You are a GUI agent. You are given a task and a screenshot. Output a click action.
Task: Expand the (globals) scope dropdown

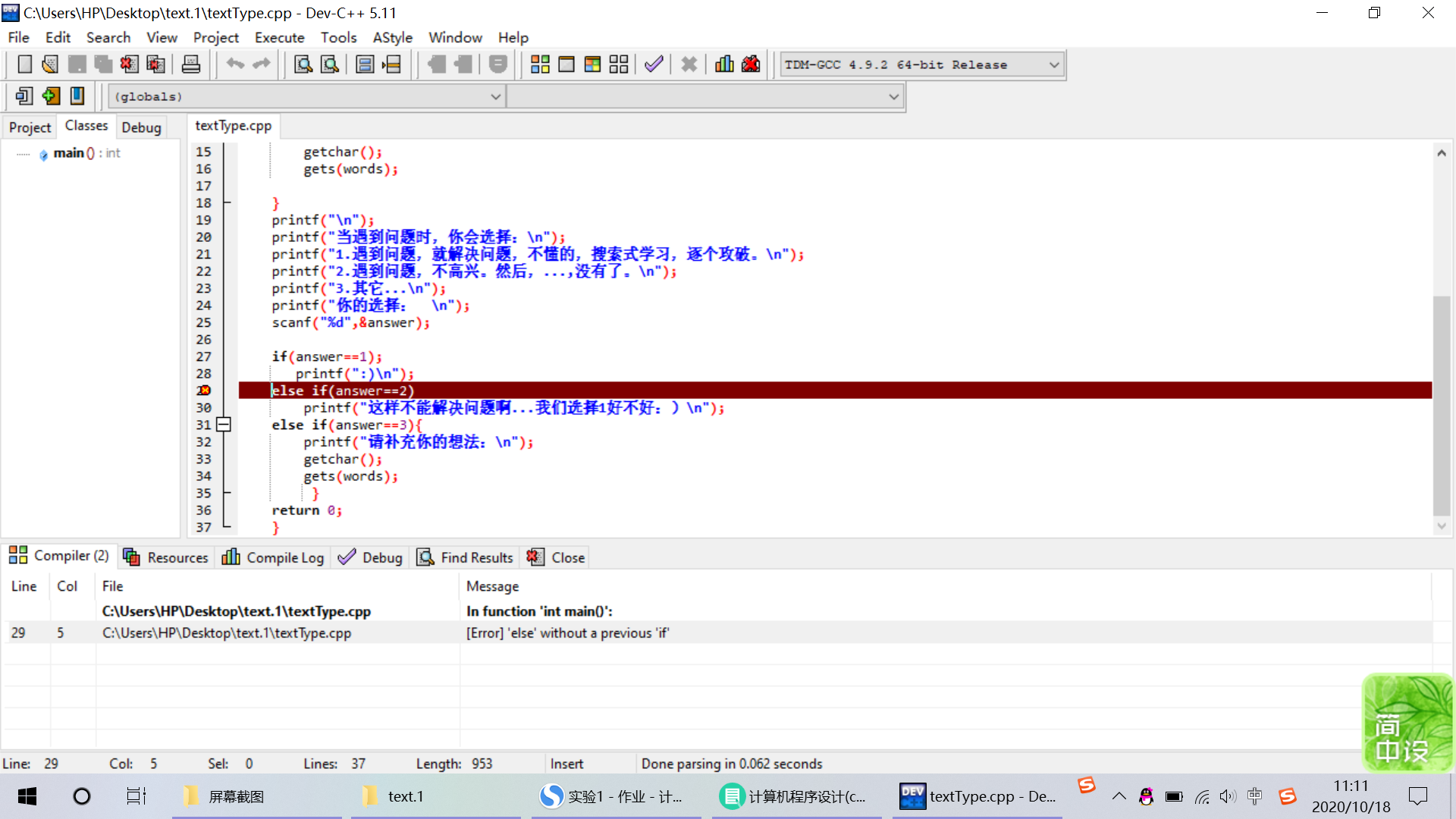(x=495, y=97)
